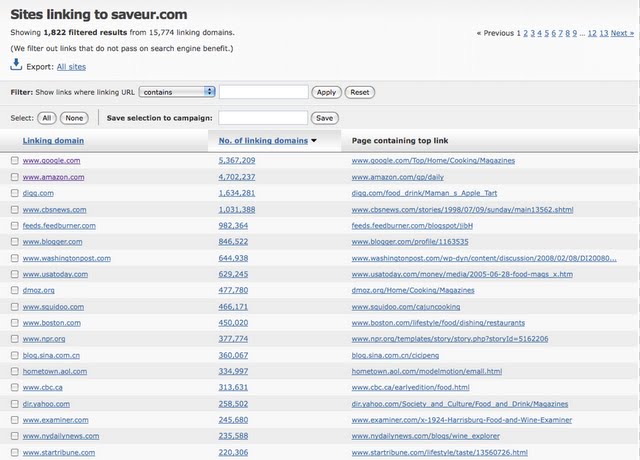Screen dimensions: 640x460
Task: Tick feeds.feedburner.com checkbox
Action: pyautogui.click(x=15, y=225)
